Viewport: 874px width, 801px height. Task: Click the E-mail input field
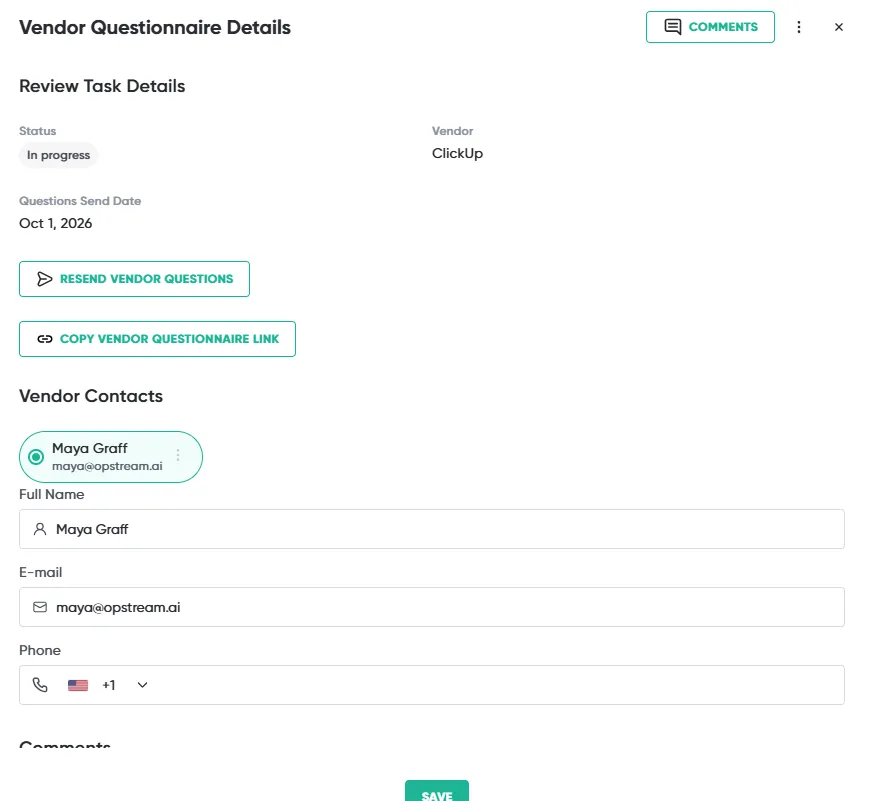pos(431,607)
